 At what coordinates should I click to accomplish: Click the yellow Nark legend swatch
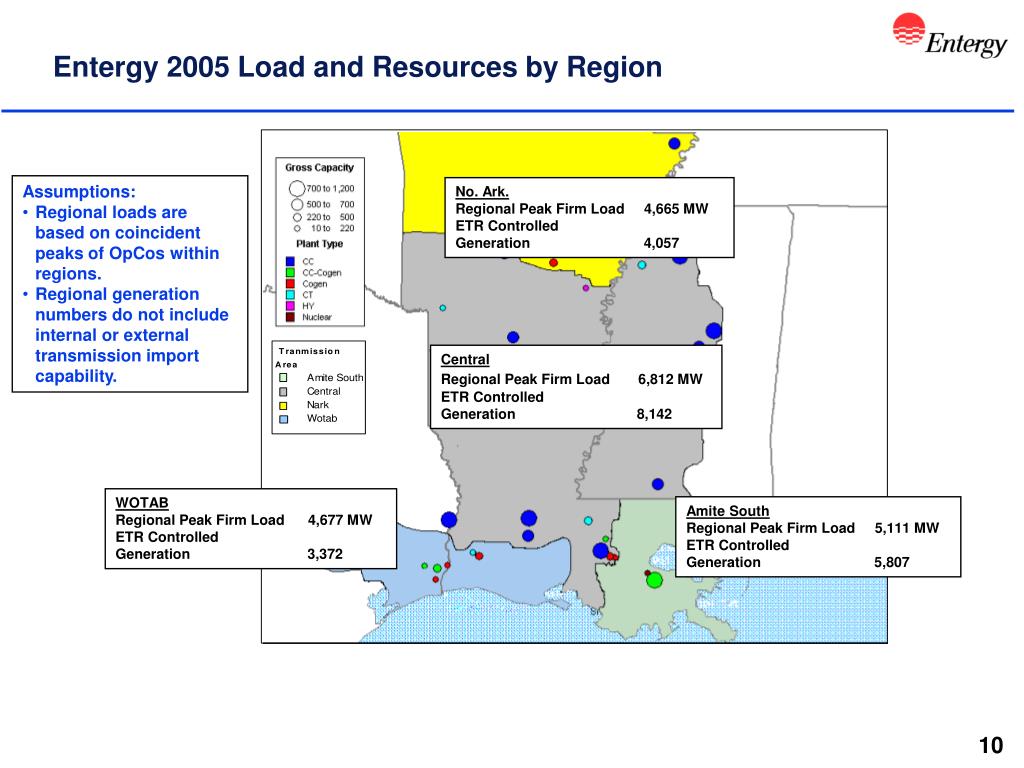283,406
